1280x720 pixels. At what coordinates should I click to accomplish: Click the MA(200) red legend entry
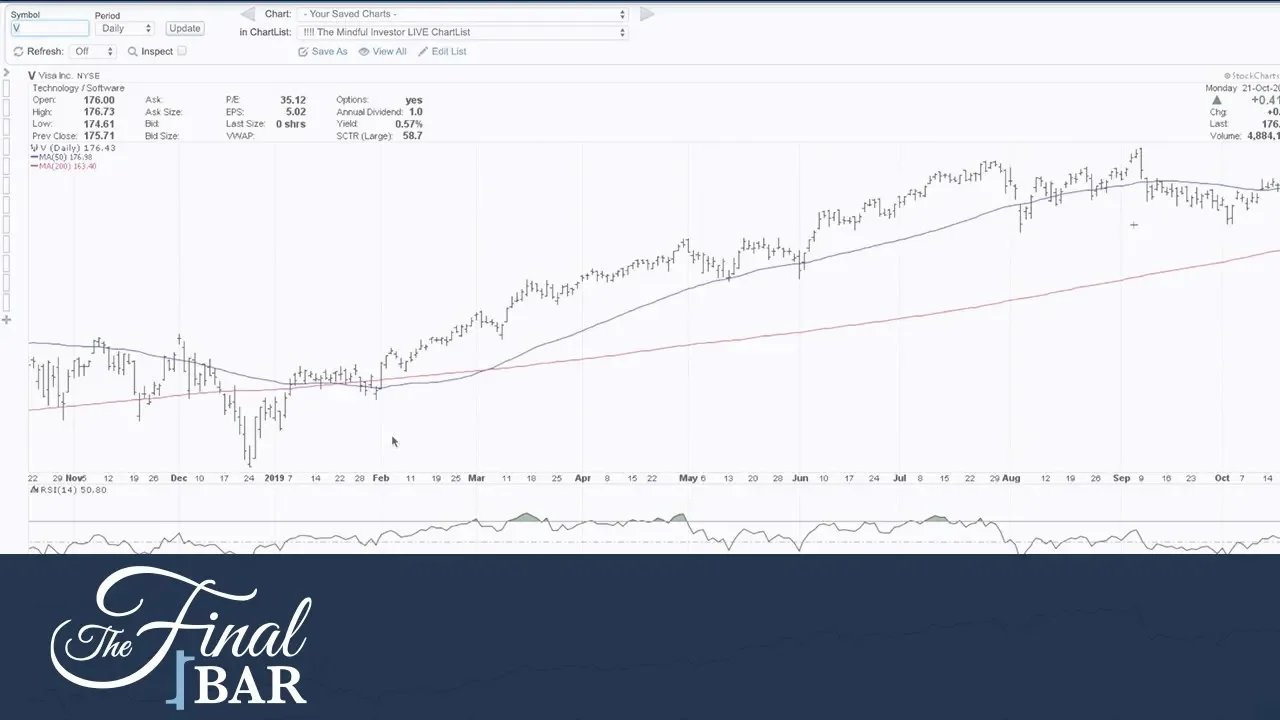click(64, 166)
